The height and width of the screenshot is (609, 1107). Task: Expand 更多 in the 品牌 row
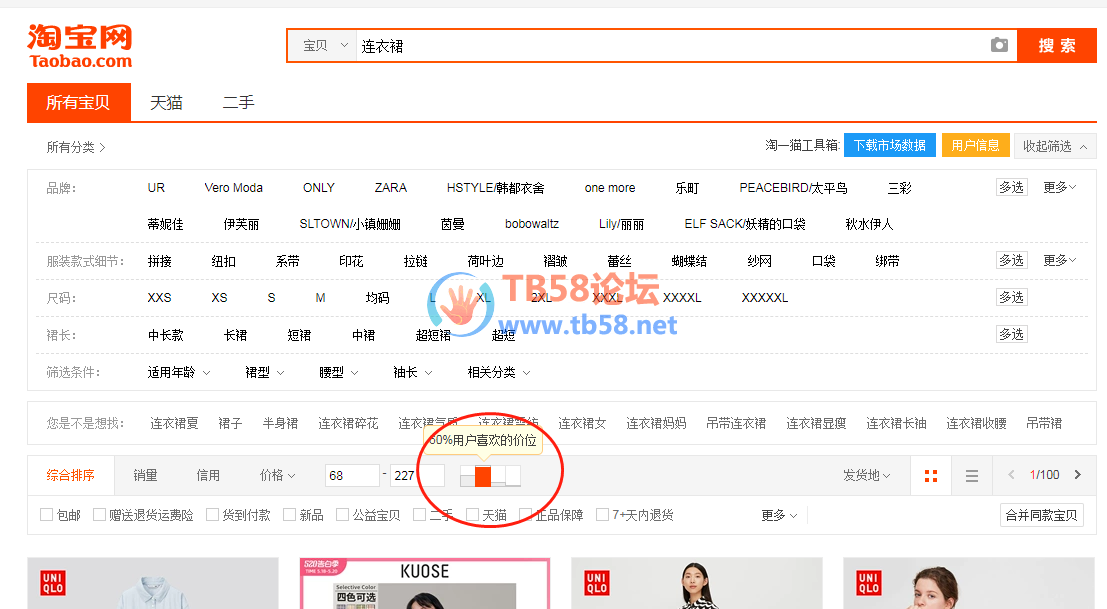click(1060, 187)
